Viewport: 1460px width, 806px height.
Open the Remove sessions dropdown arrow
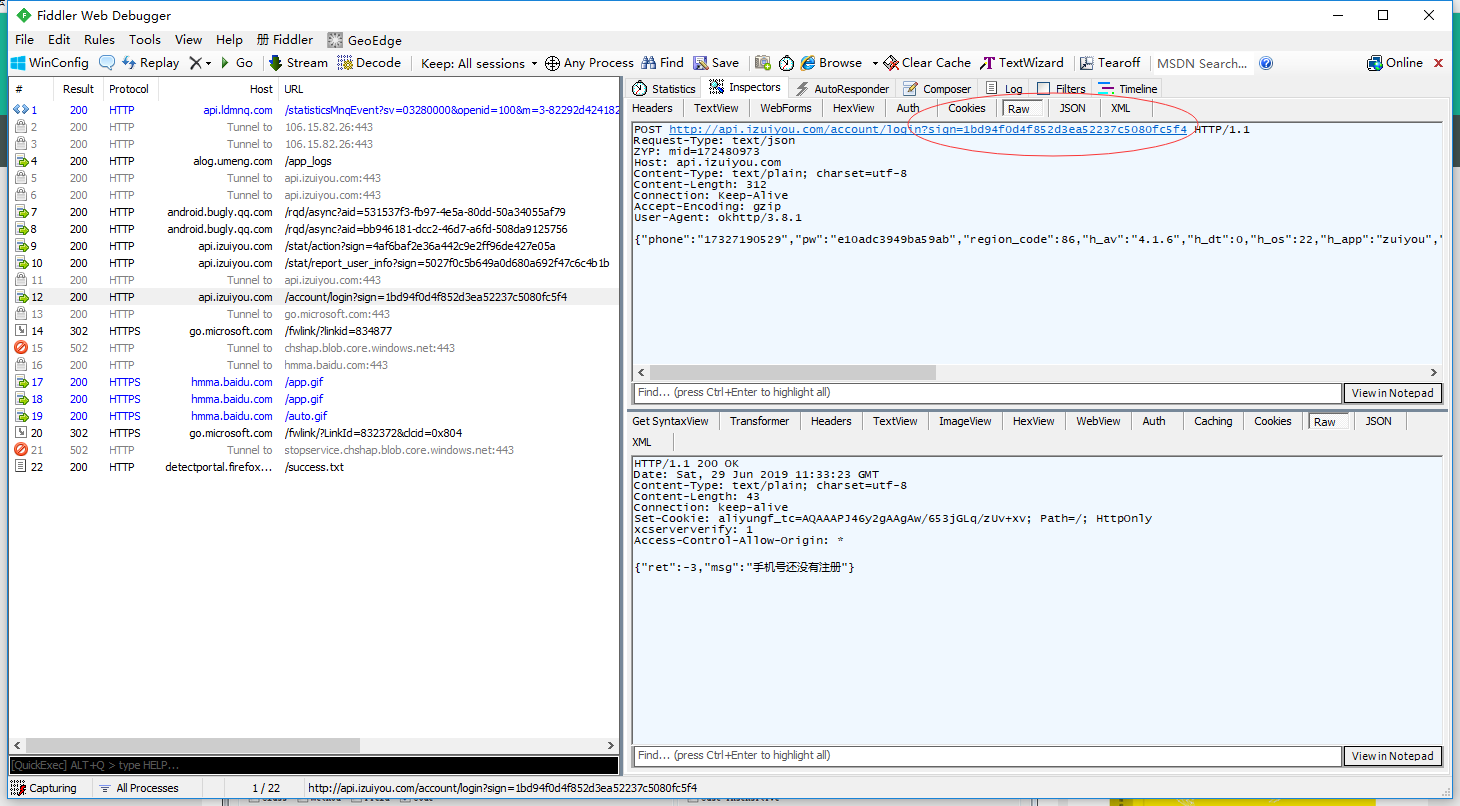point(208,63)
